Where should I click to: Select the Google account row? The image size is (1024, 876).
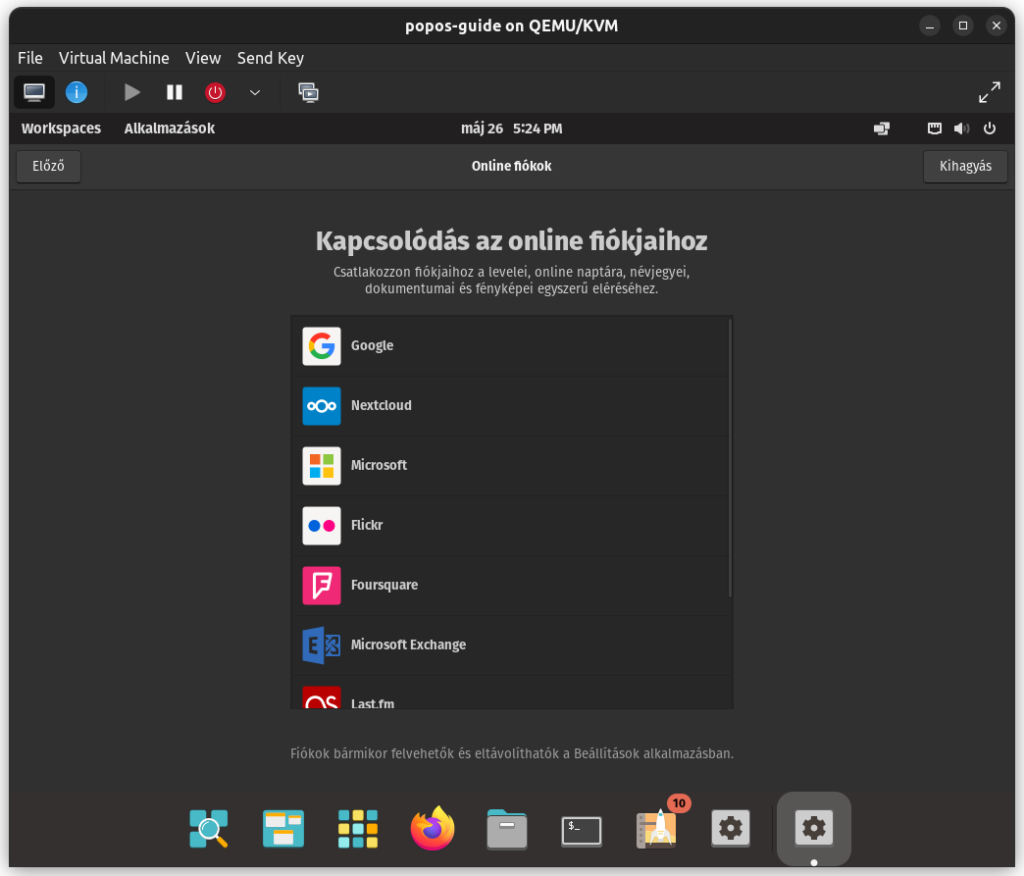(511, 346)
